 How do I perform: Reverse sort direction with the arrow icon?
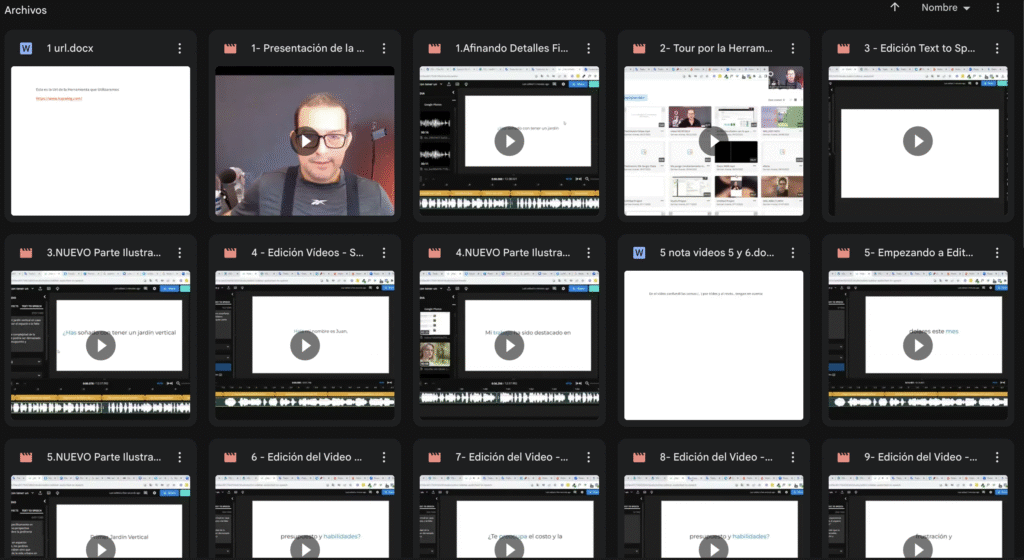[894, 8]
